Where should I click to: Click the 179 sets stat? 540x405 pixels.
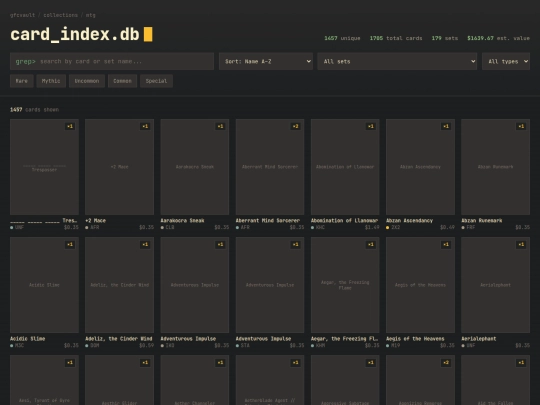445,38
